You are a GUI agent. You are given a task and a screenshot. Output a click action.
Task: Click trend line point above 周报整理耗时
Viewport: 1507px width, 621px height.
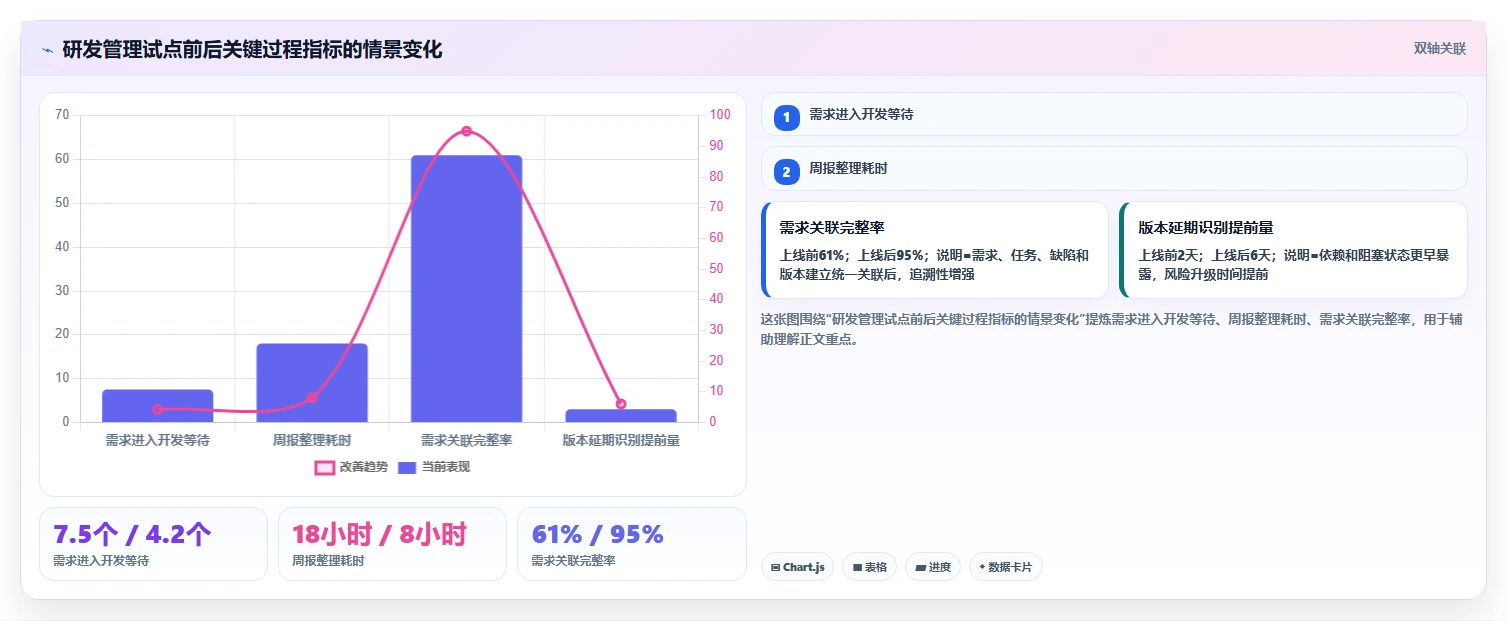point(312,398)
